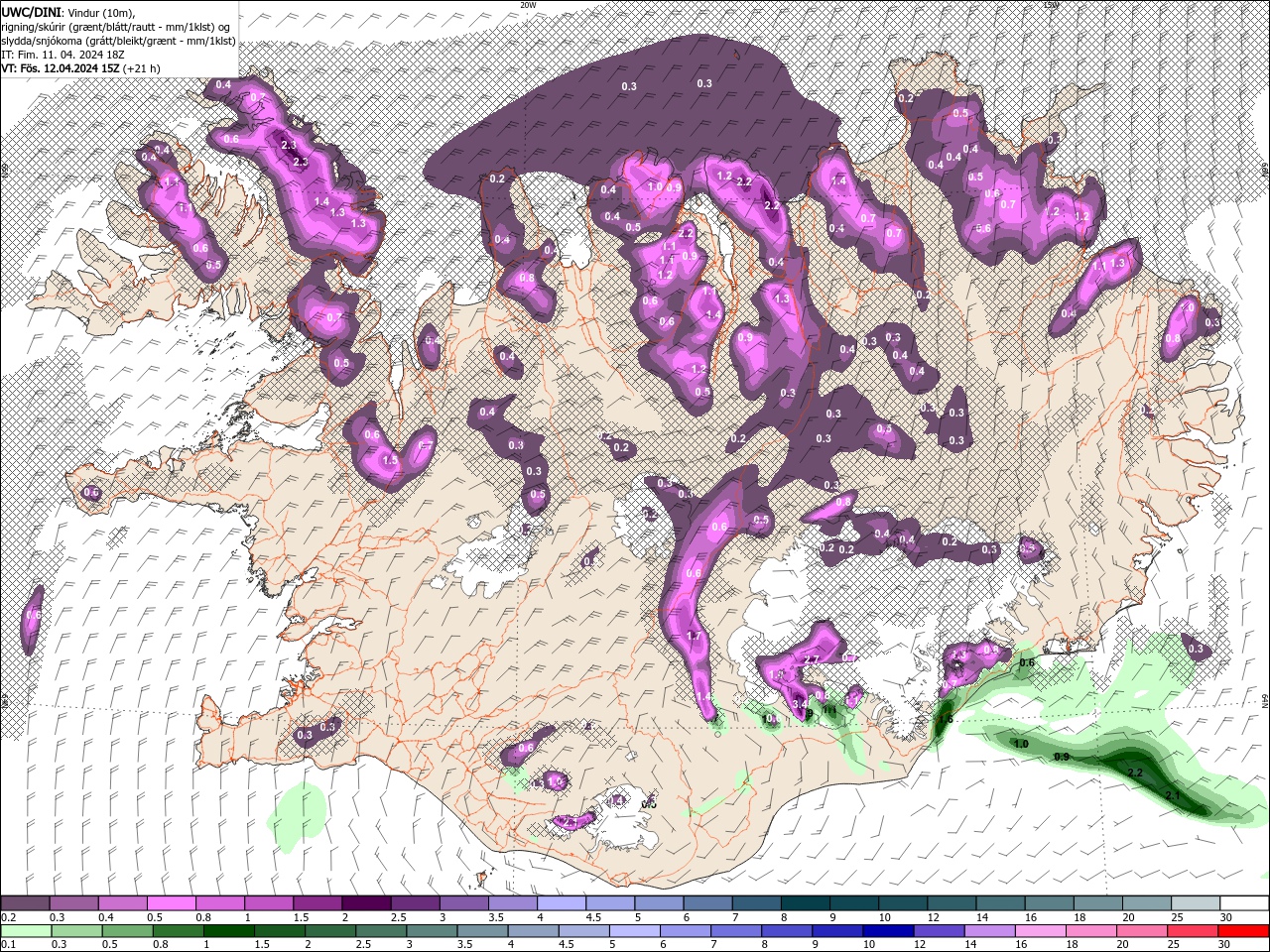The width and height of the screenshot is (1270, 952).
Task: Click the 20W longitude label
Action: click(528, 4)
